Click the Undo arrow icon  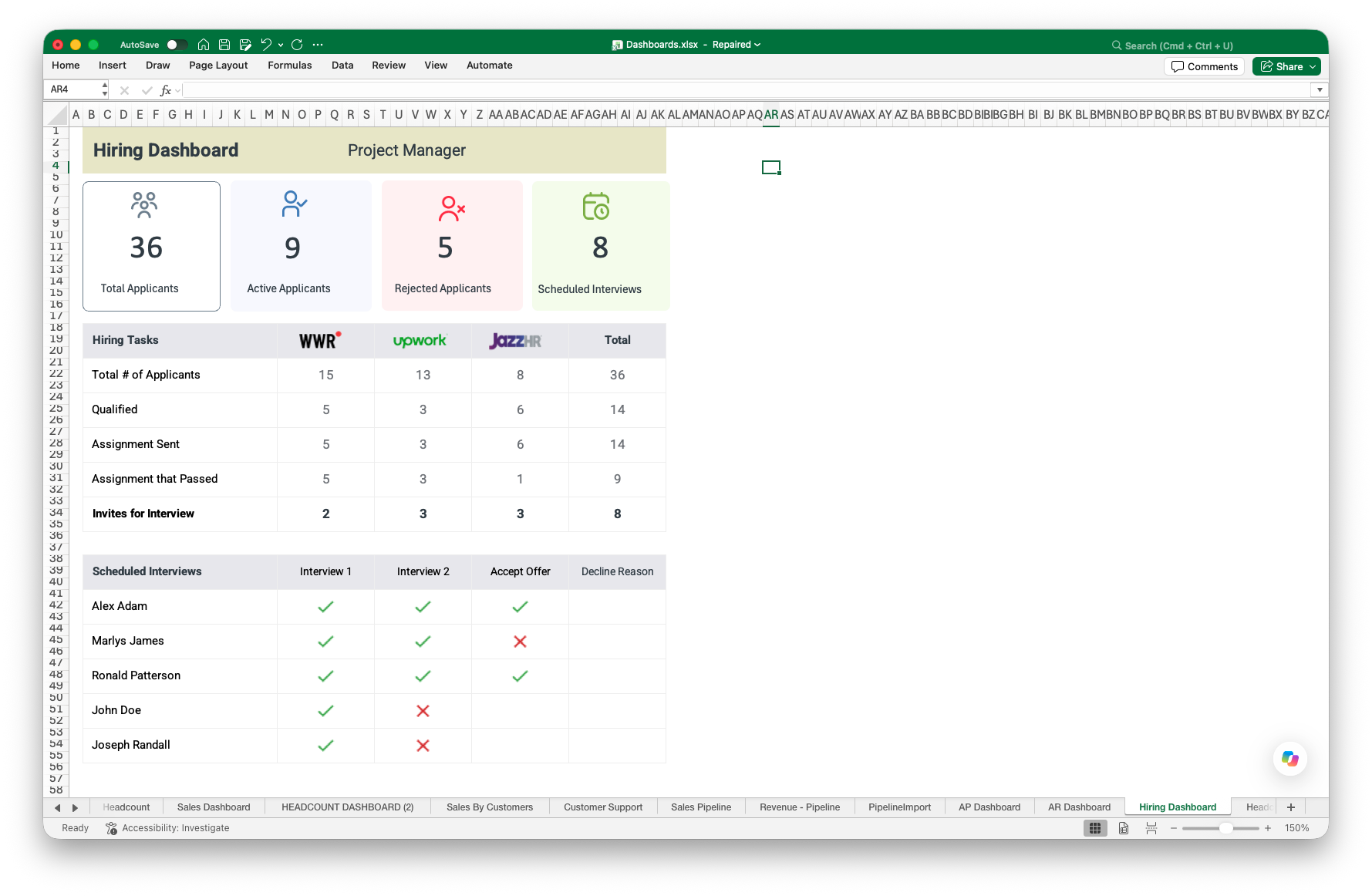[266, 45]
